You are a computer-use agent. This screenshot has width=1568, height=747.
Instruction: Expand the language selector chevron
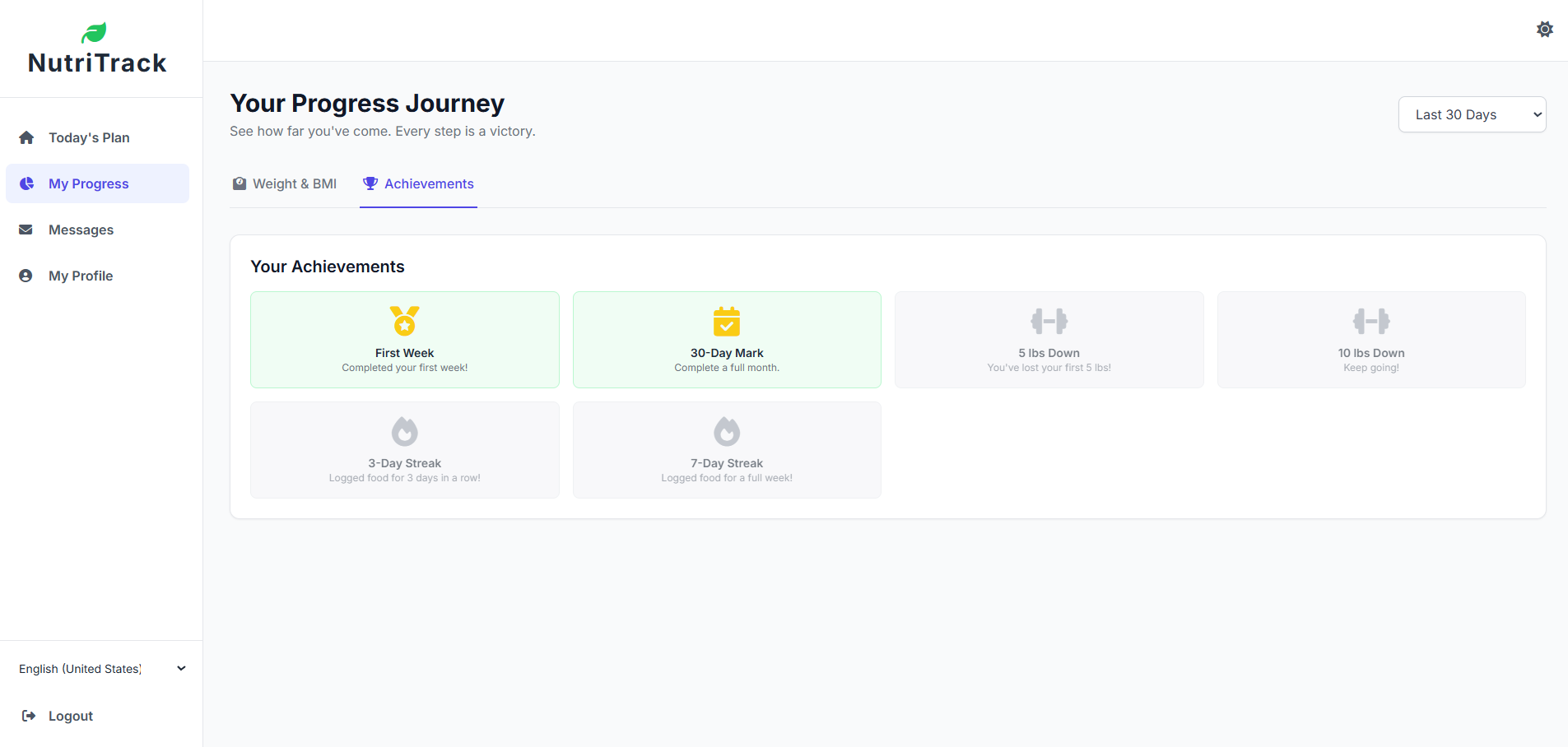(180, 668)
